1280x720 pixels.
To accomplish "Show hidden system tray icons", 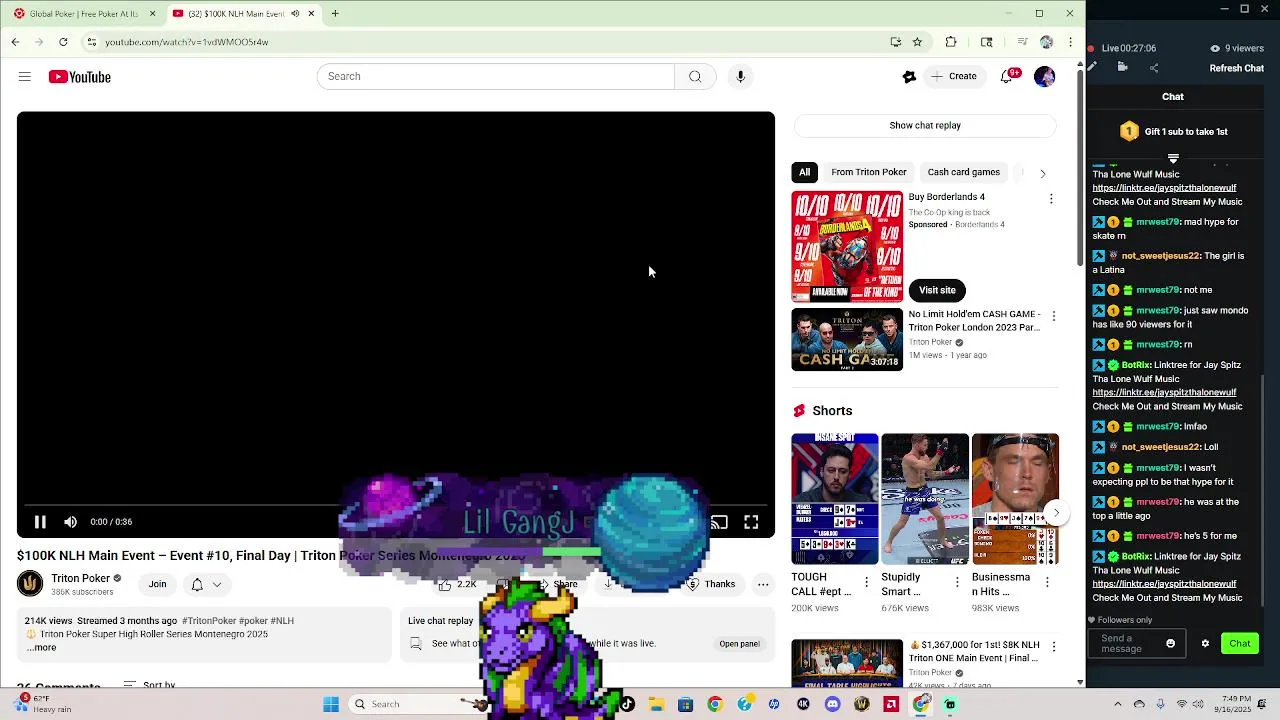I will [1118, 704].
